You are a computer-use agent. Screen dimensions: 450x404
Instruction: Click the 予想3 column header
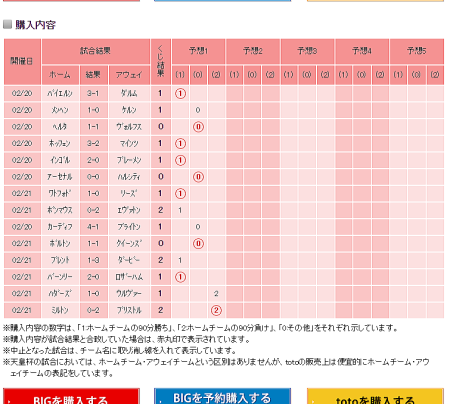307,51
